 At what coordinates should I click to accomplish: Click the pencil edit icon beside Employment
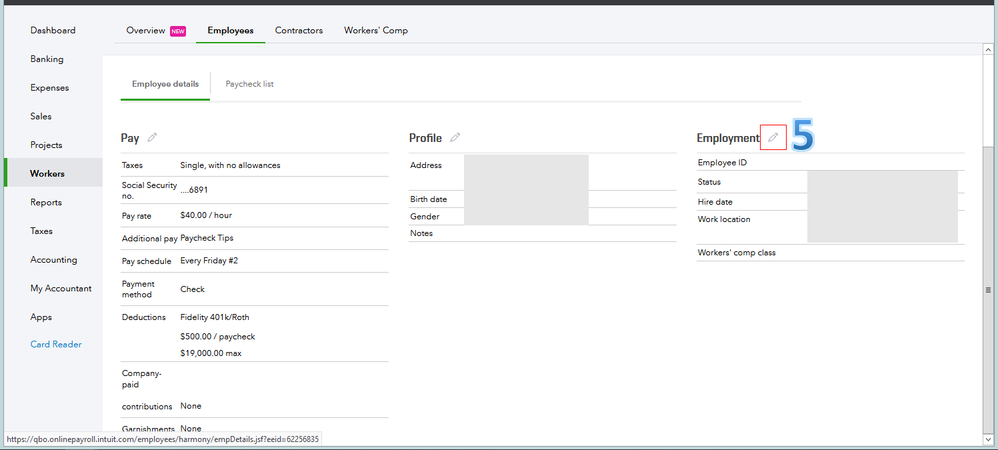pyautogui.click(x=773, y=137)
